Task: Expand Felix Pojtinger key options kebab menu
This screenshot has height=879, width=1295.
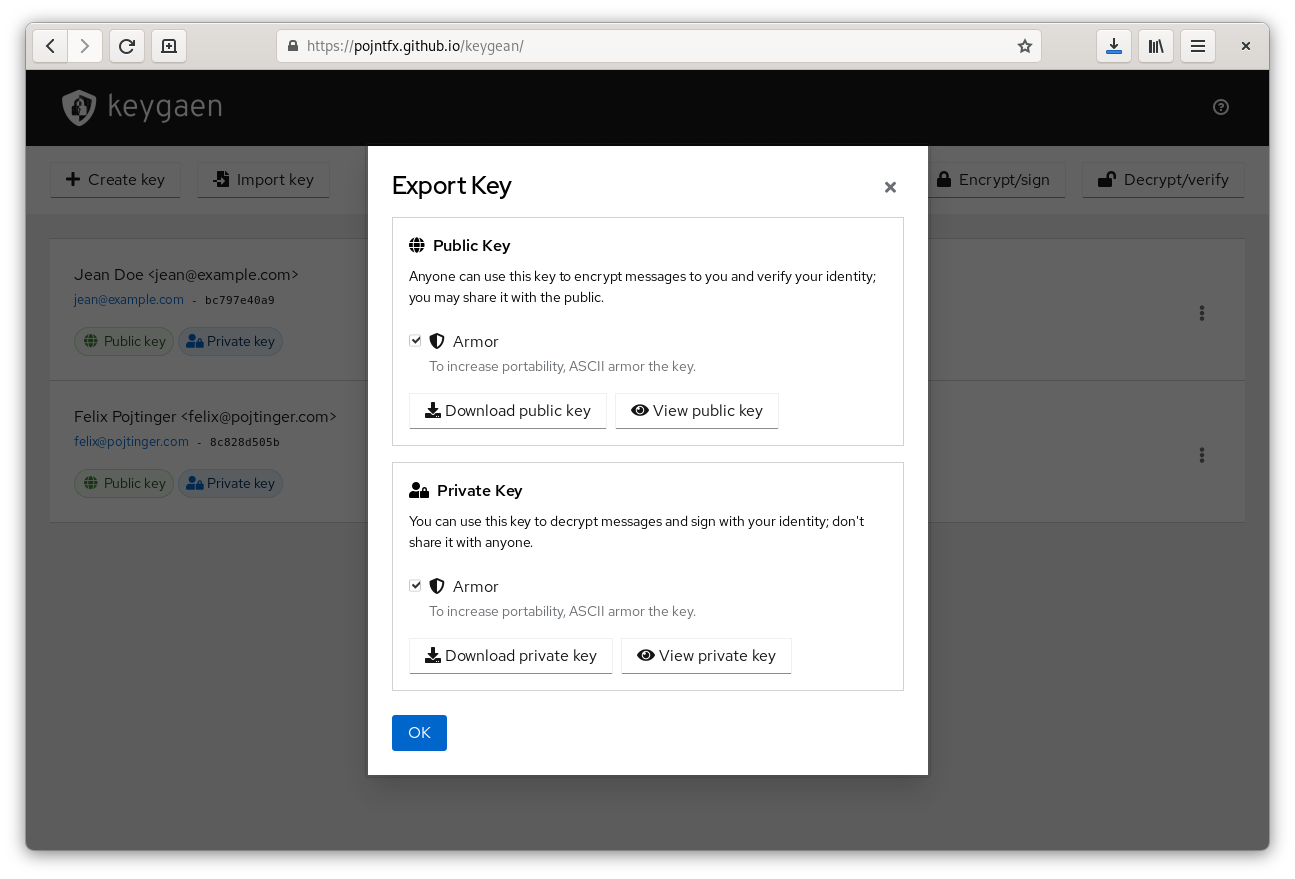Action: (1201, 455)
